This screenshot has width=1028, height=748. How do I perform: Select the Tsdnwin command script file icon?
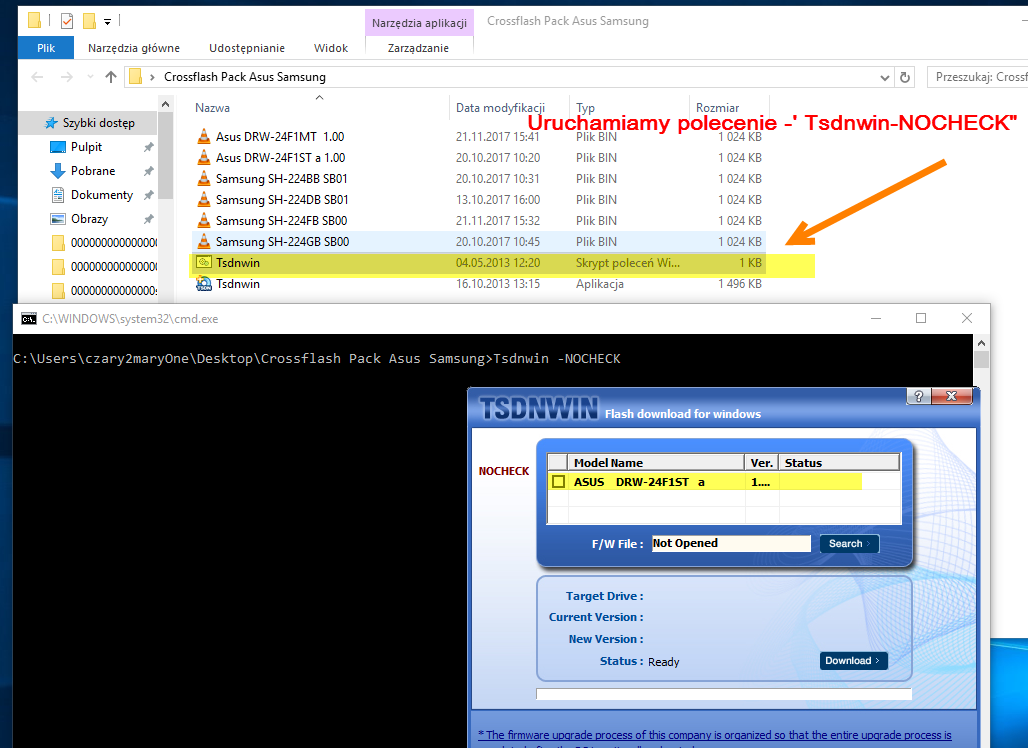click(x=204, y=262)
